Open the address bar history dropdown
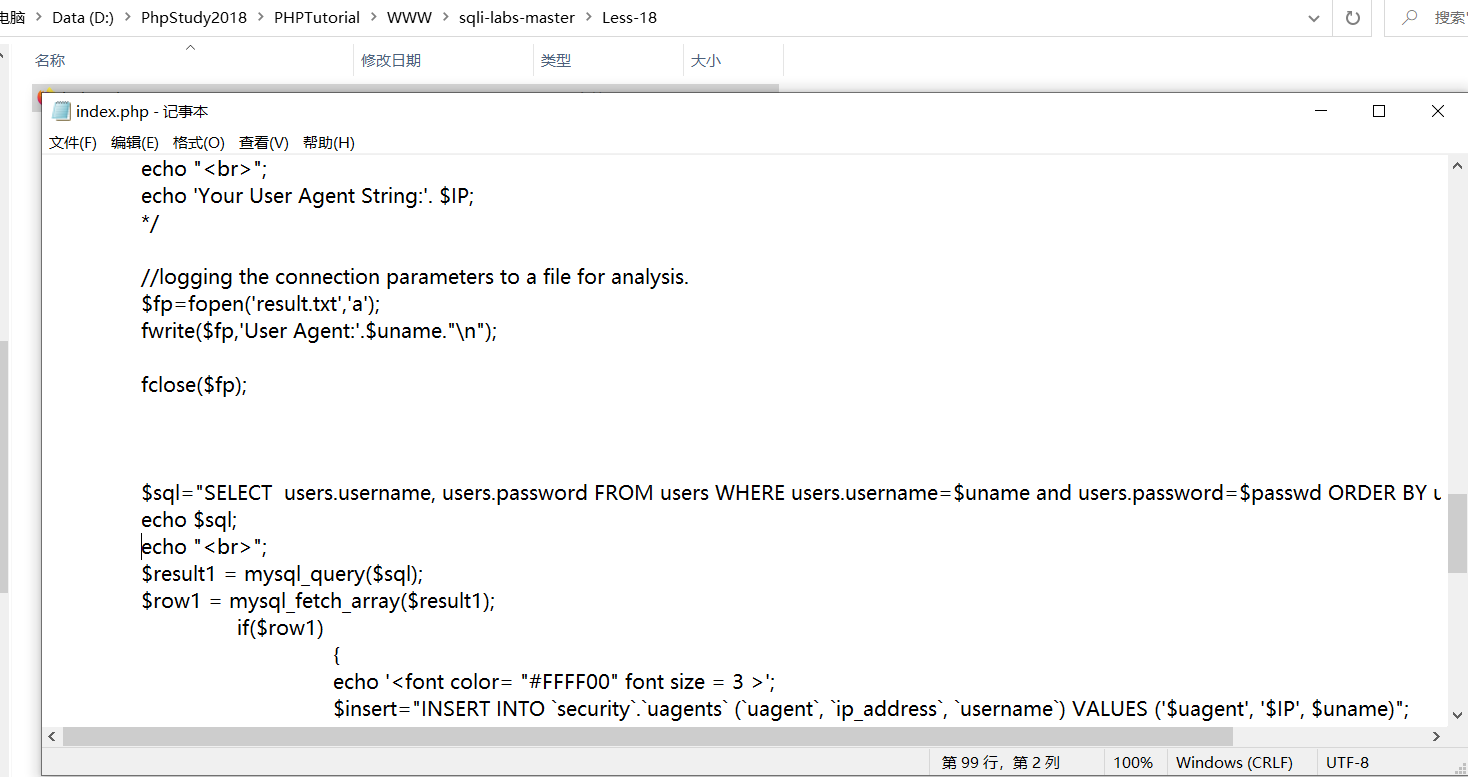The height and width of the screenshot is (777, 1468). 1314,18
